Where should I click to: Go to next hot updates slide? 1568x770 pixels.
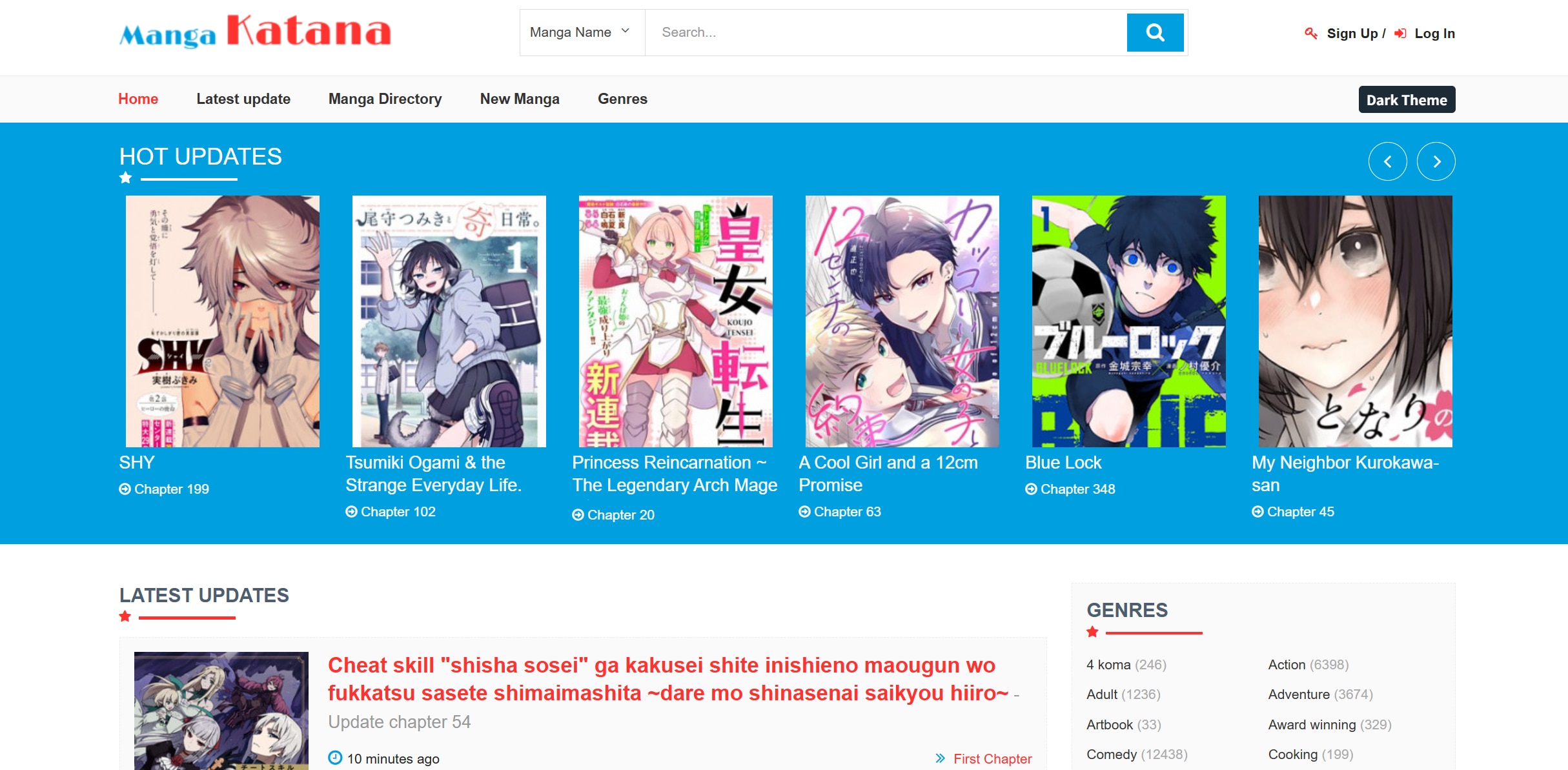pyautogui.click(x=1436, y=161)
